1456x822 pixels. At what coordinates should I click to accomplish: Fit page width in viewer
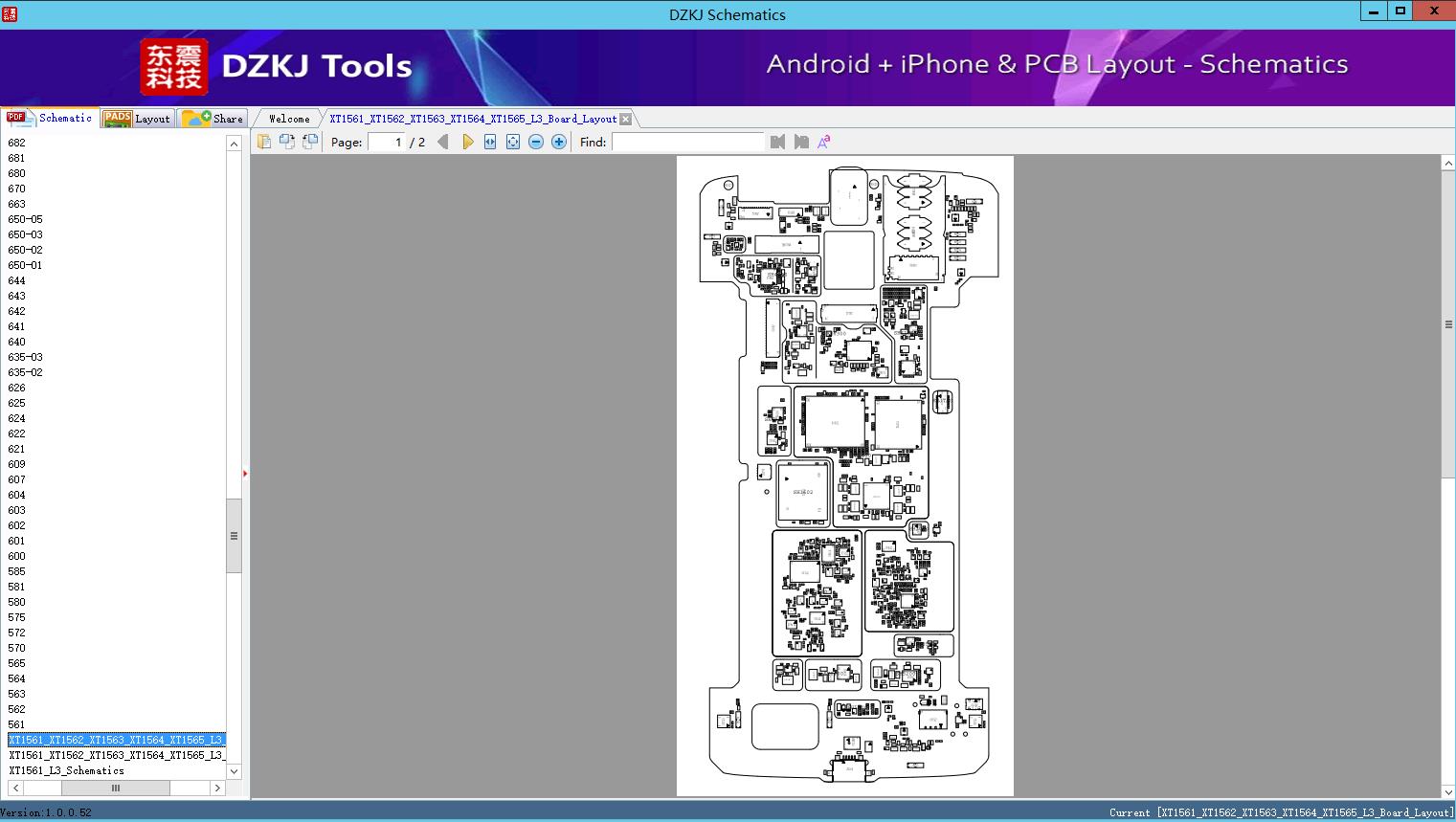tap(490, 142)
